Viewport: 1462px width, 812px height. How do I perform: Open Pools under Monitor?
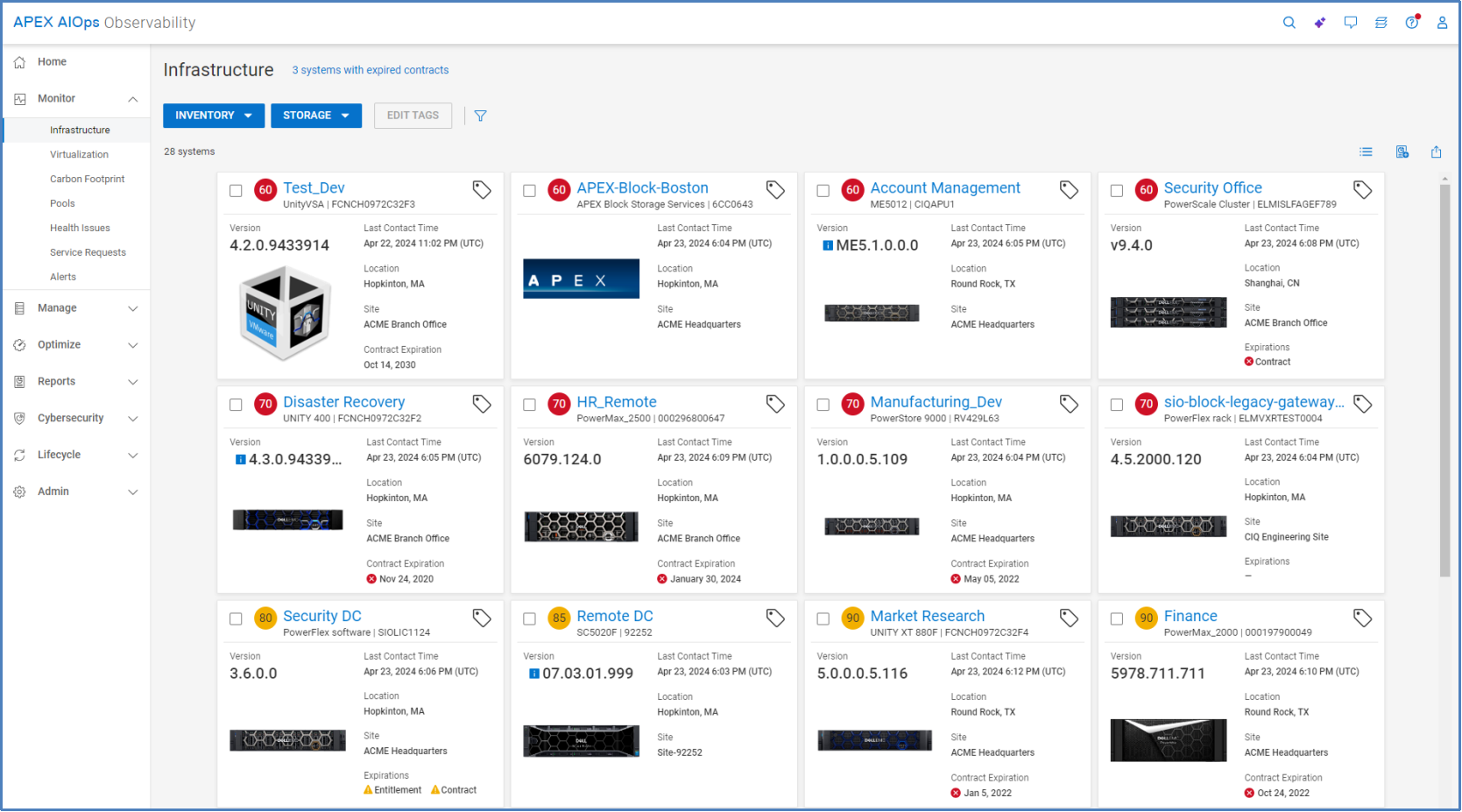tap(62, 204)
